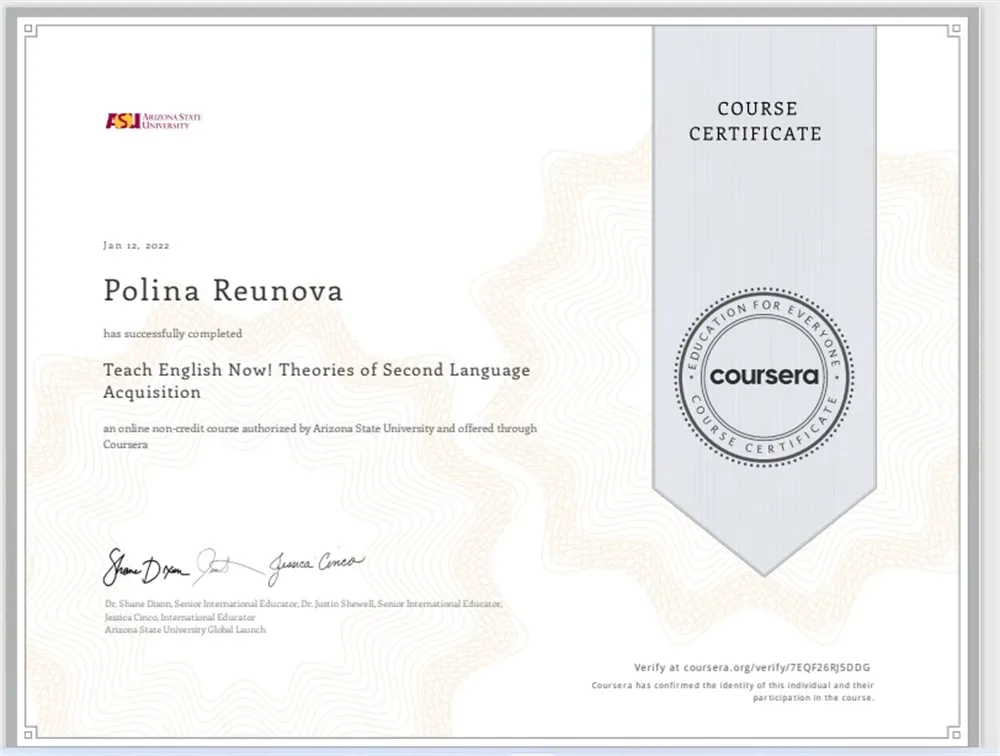Click Justin Shewell's middle signature
Image resolution: width=1000 pixels, height=756 pixels.
[x=230, y=566]
